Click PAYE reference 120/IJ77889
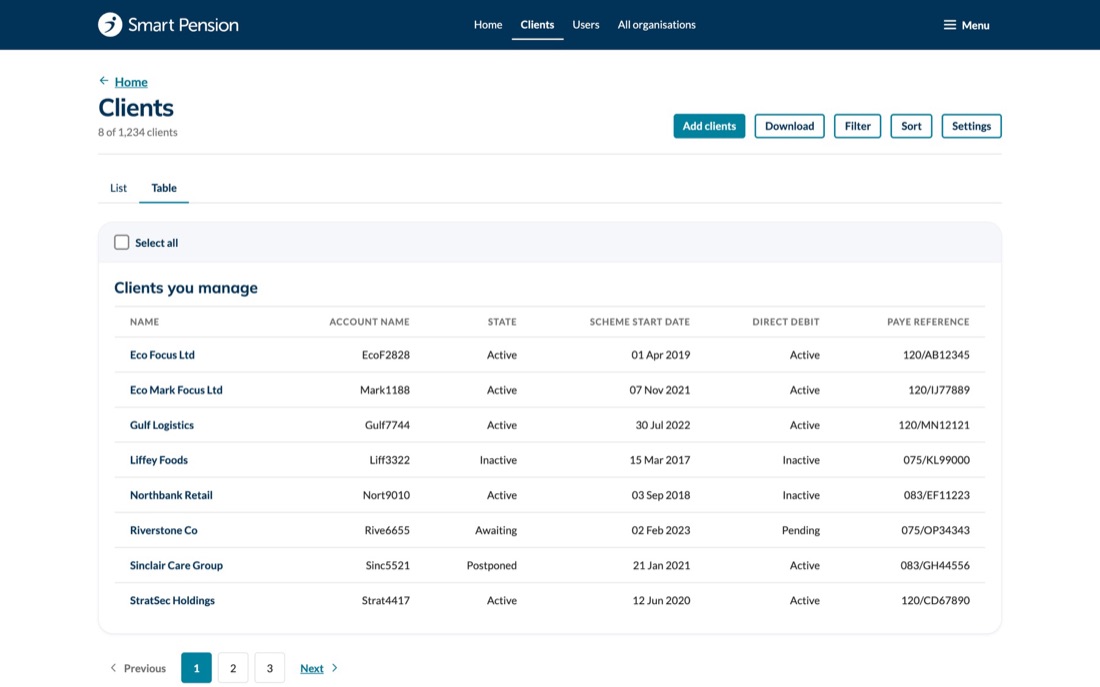Image resolution: width=1100 pixels, height=687 pixels. coord(939,390)
